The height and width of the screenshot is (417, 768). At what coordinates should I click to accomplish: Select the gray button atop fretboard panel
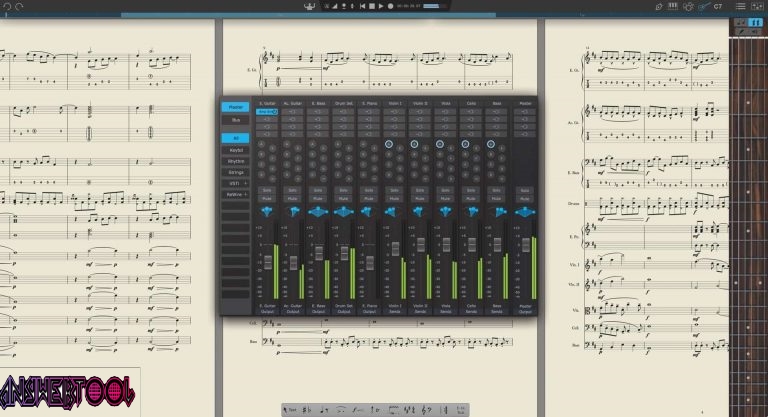pyautogui.click(x=741, y=23)
